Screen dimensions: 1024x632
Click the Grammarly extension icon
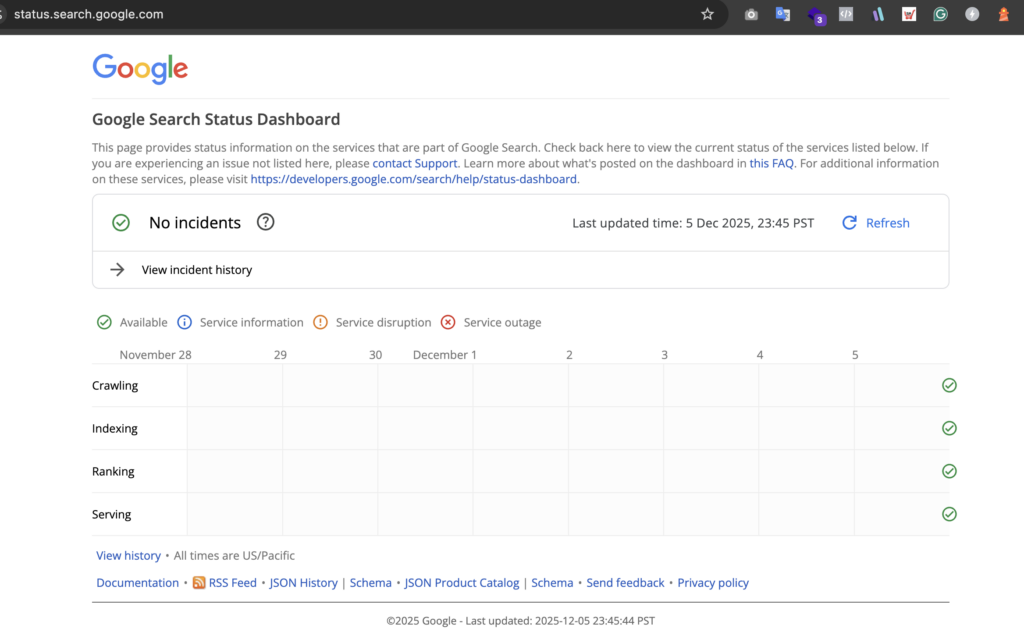click(x=940, y=14)
